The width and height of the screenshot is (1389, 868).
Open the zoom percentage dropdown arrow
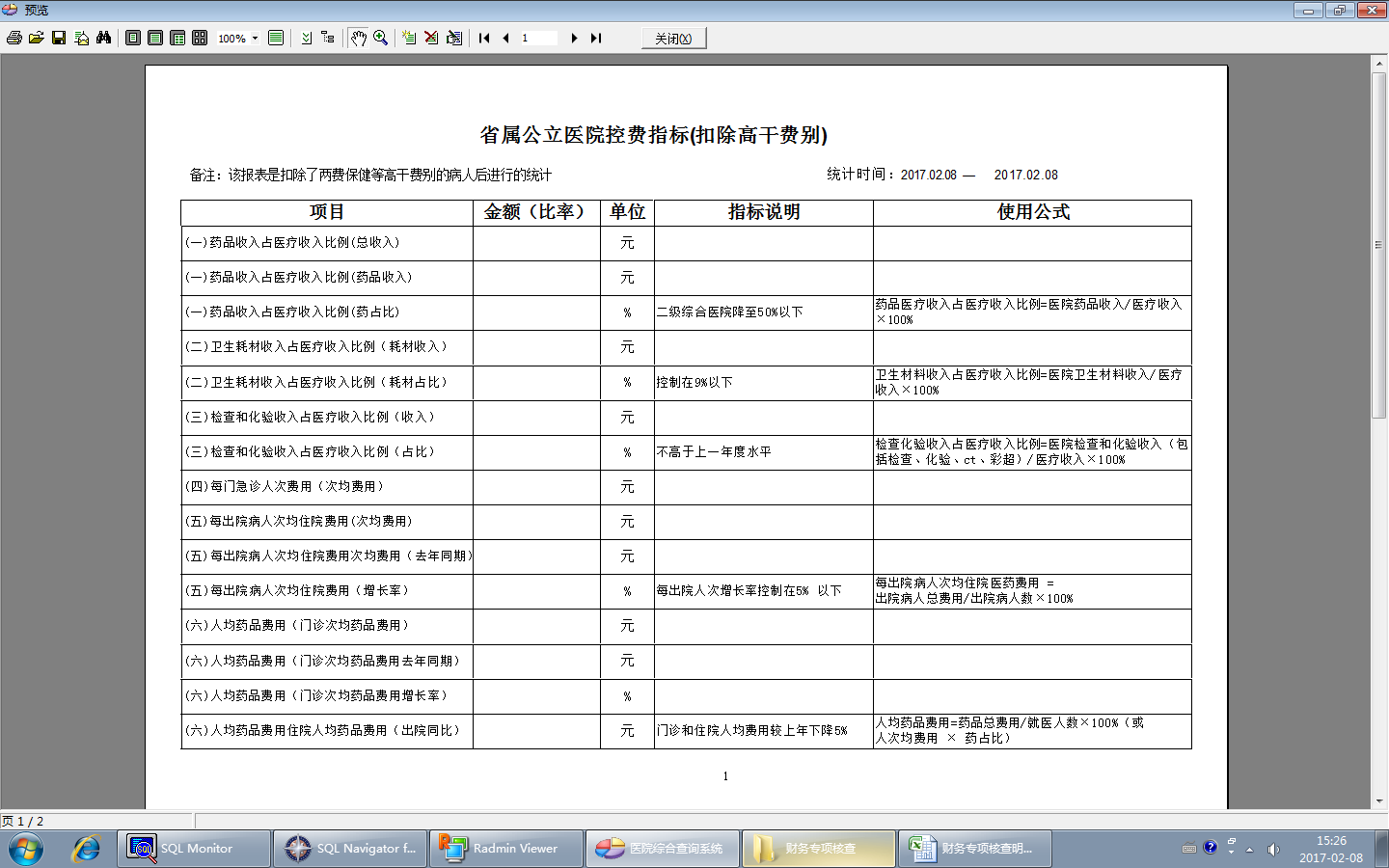pos(255,39)
